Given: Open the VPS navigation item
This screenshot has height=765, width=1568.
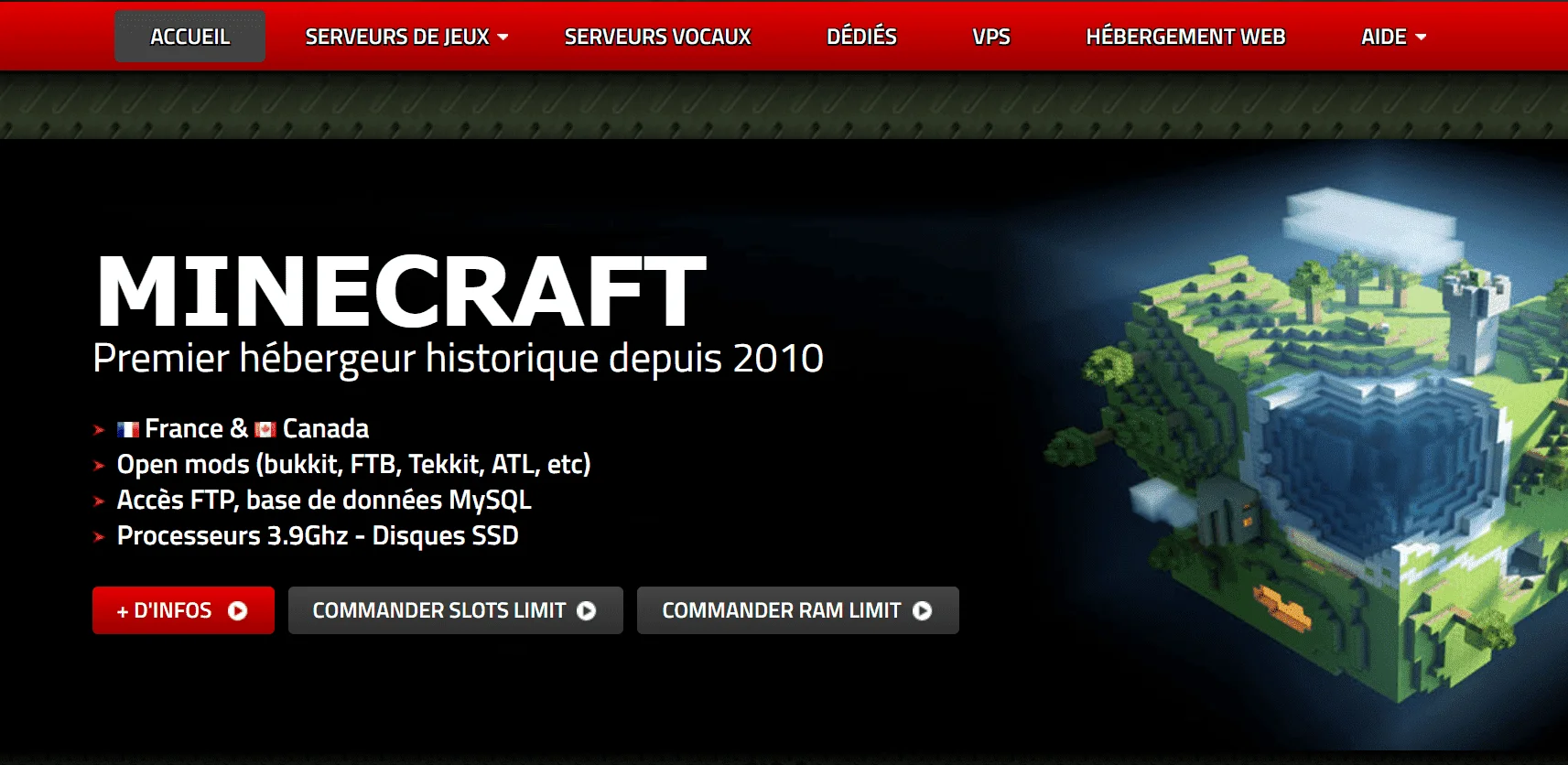Looking at the screenshot, I should pos(991,37).
